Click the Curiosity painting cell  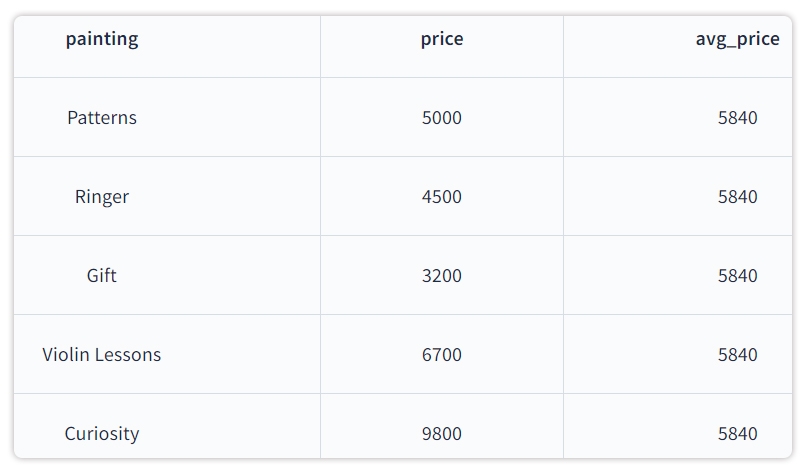(x=102, y=434)
